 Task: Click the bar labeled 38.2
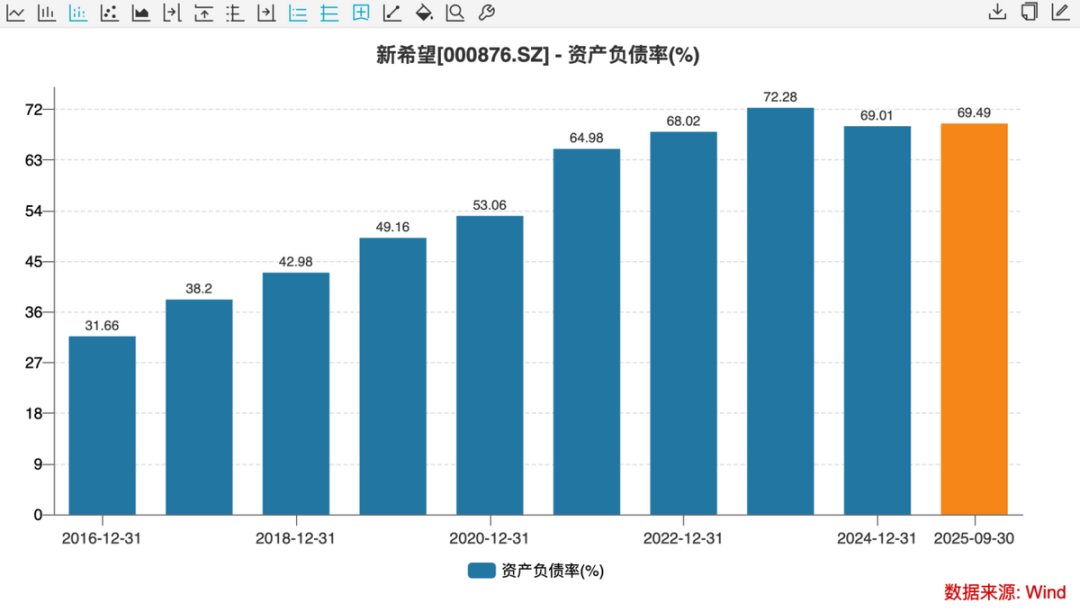coord(199,408)
